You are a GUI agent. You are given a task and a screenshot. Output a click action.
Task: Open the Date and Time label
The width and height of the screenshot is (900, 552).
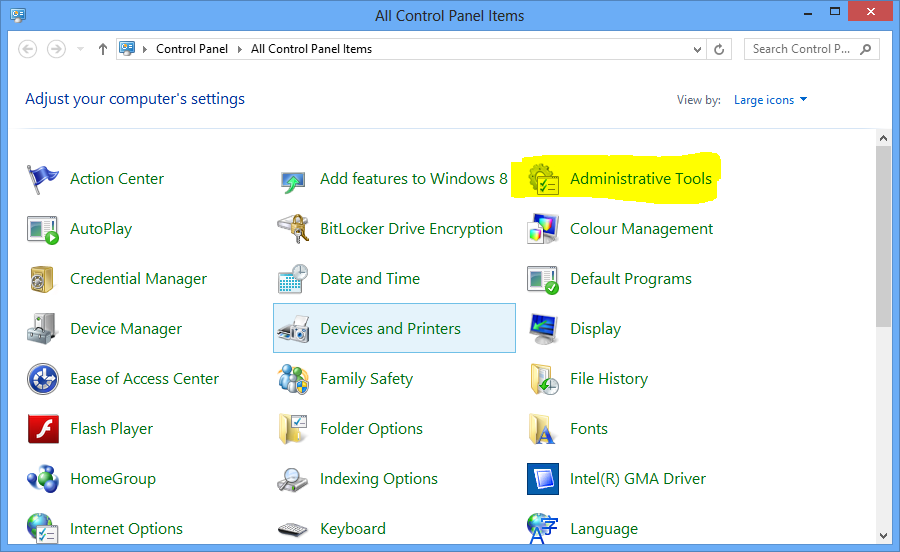pyautogui.click(x=370, y=279)
